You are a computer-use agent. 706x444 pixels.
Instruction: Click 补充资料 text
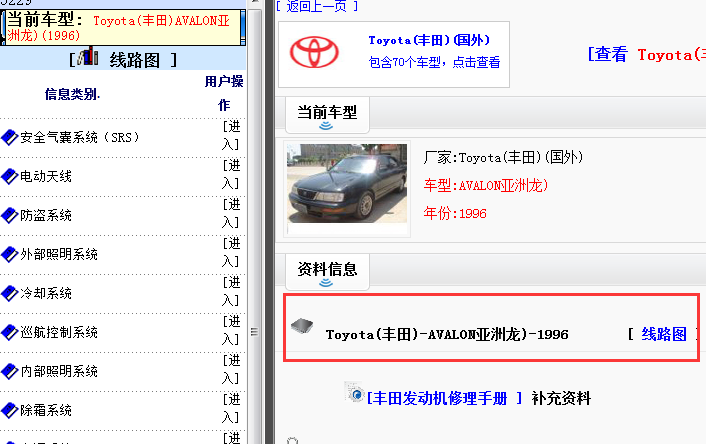click(561, 398)
